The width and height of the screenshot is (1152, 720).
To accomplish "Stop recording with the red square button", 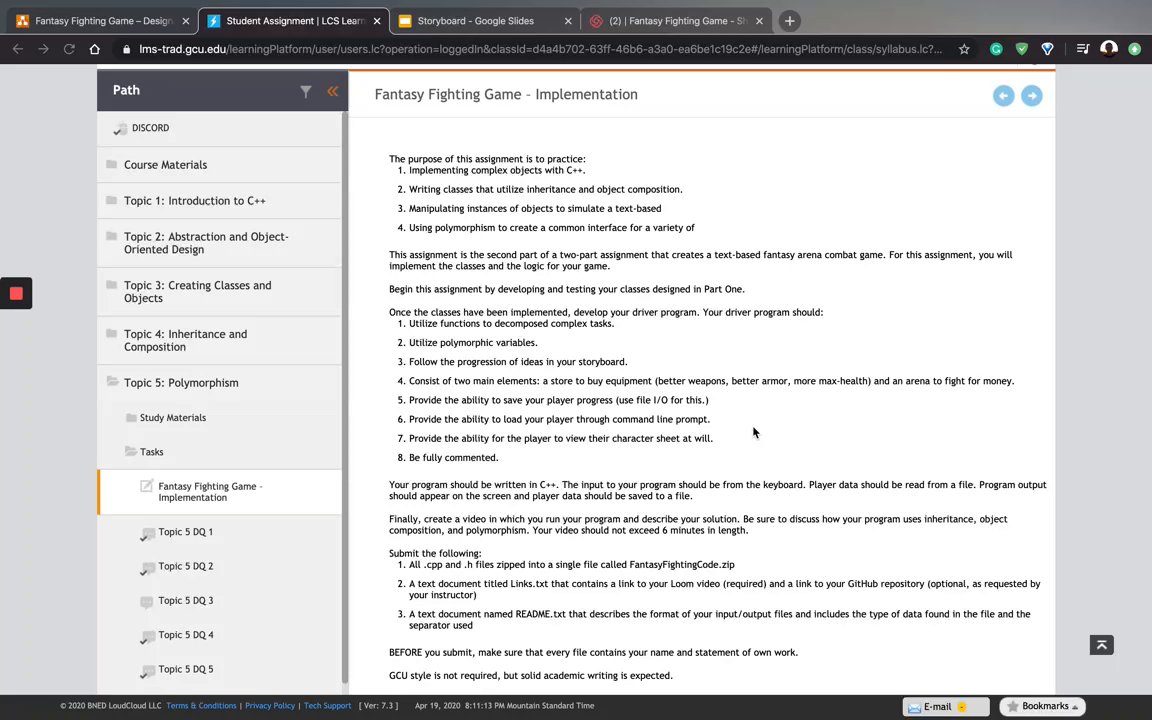I will tap(16, 293).
